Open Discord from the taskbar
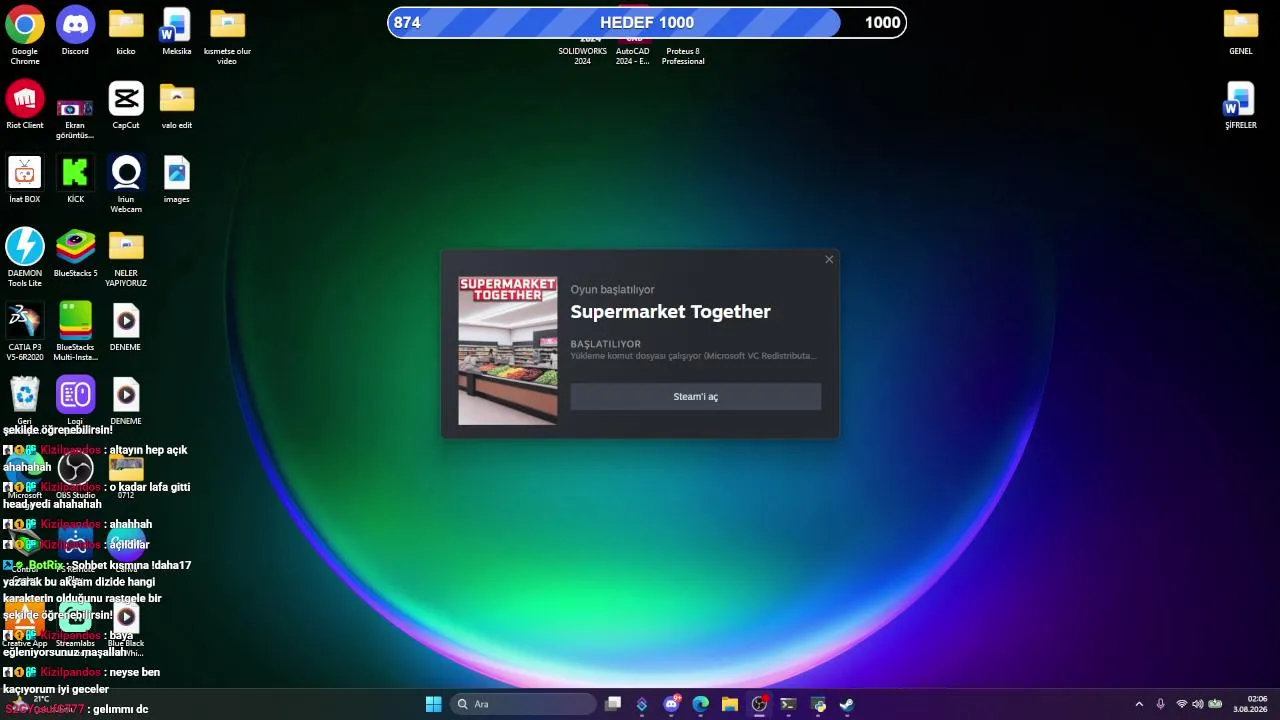This screenshot has width=1280, height=720. (x=672, y=704)
